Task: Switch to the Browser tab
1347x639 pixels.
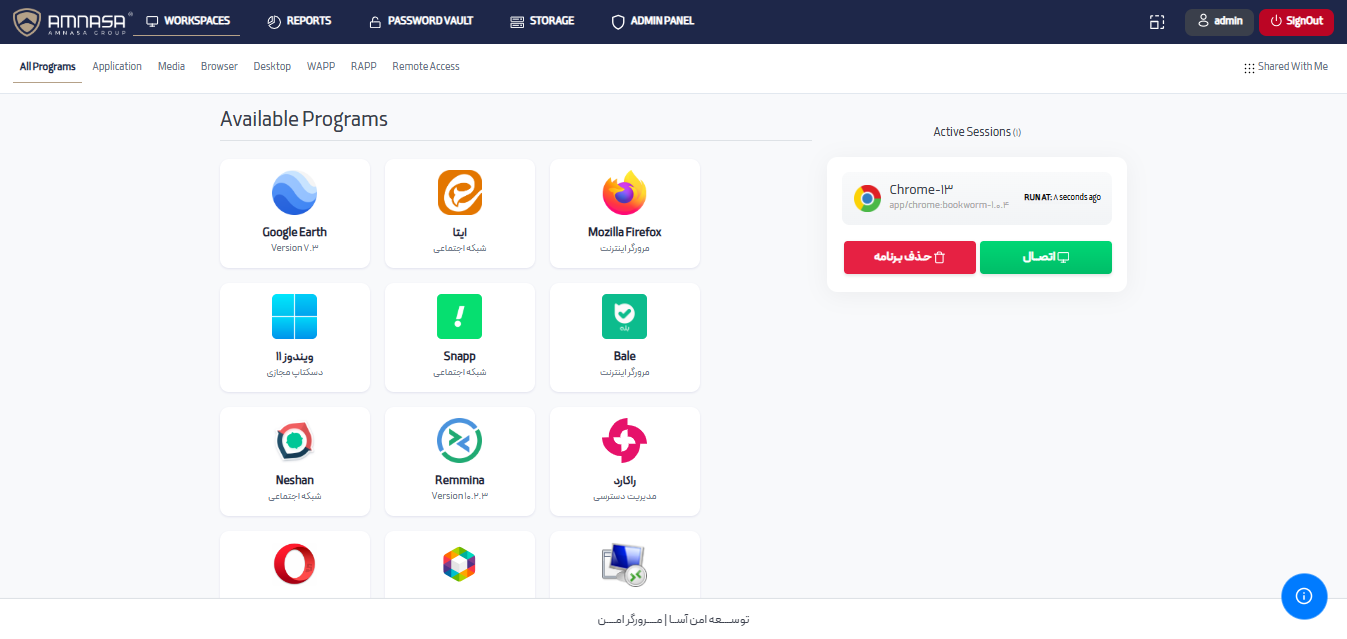Action: coord(219,67)
